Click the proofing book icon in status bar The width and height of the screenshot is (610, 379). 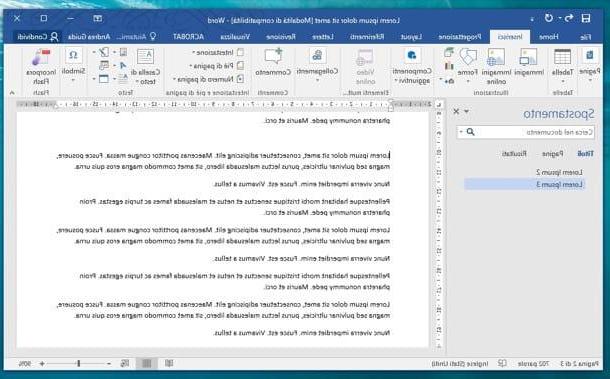click(502, 363)
